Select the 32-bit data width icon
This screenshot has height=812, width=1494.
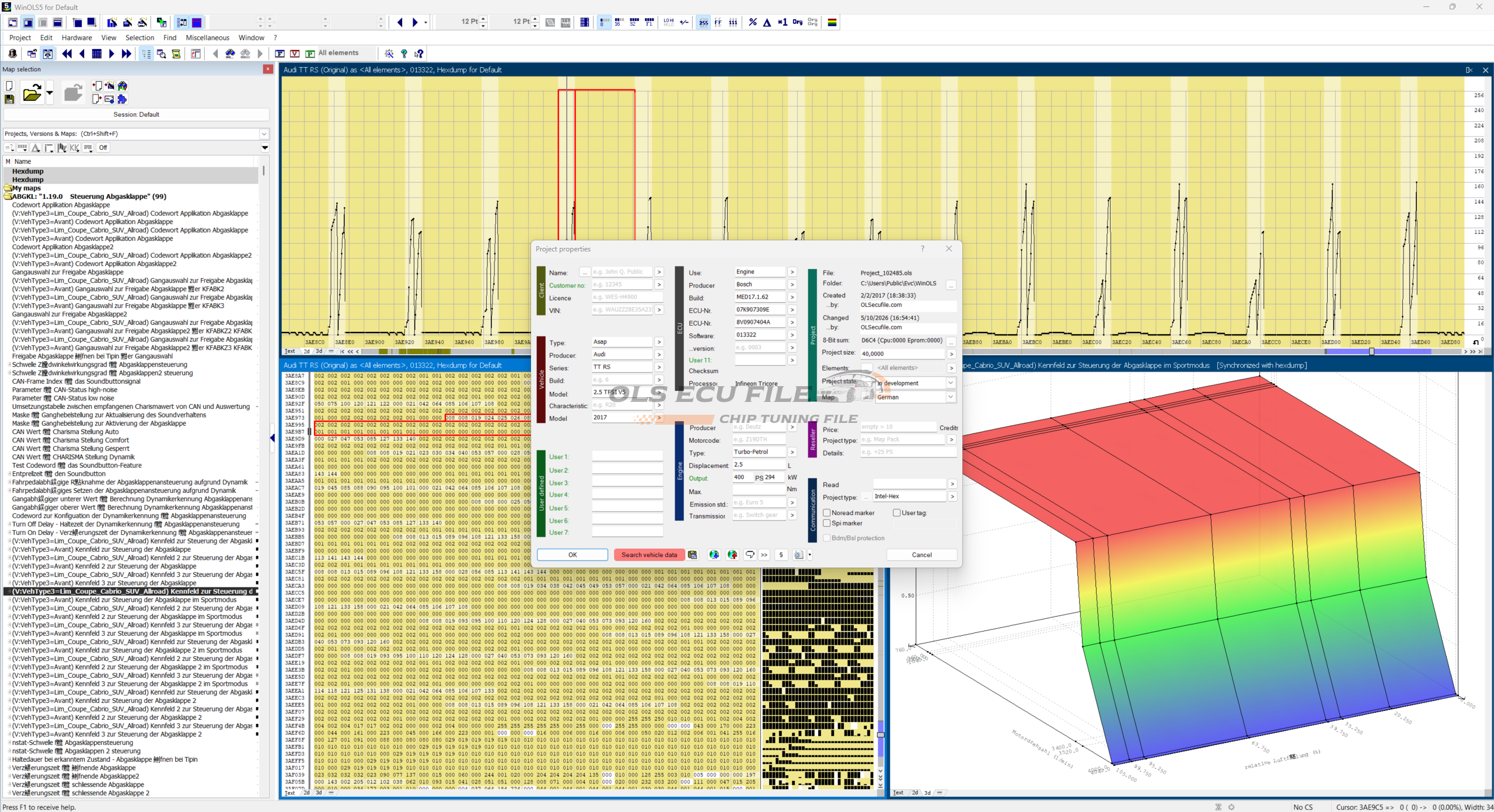pos(634,22)
